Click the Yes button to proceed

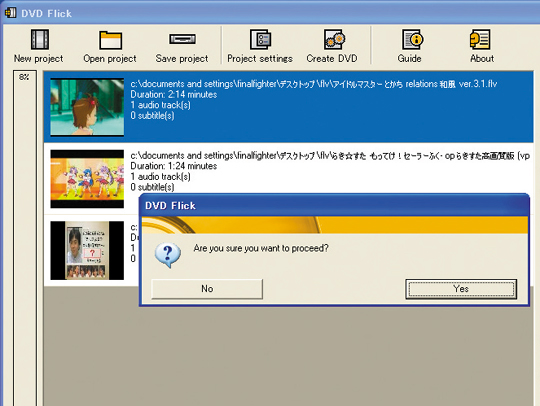tap(461, 289)
